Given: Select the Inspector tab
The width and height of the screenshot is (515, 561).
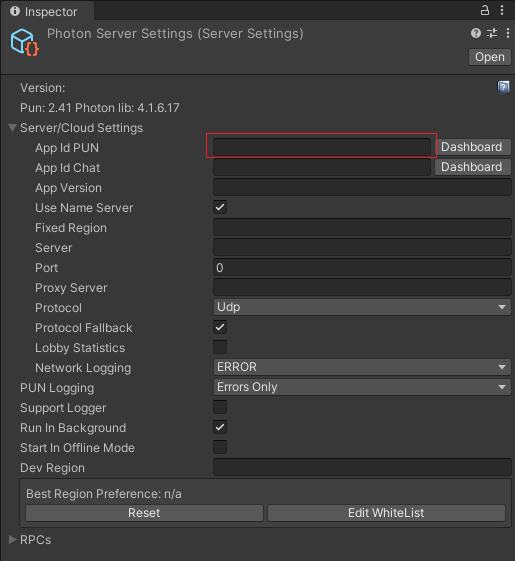Looking at the screenshot, I should (x=48, y=11).
